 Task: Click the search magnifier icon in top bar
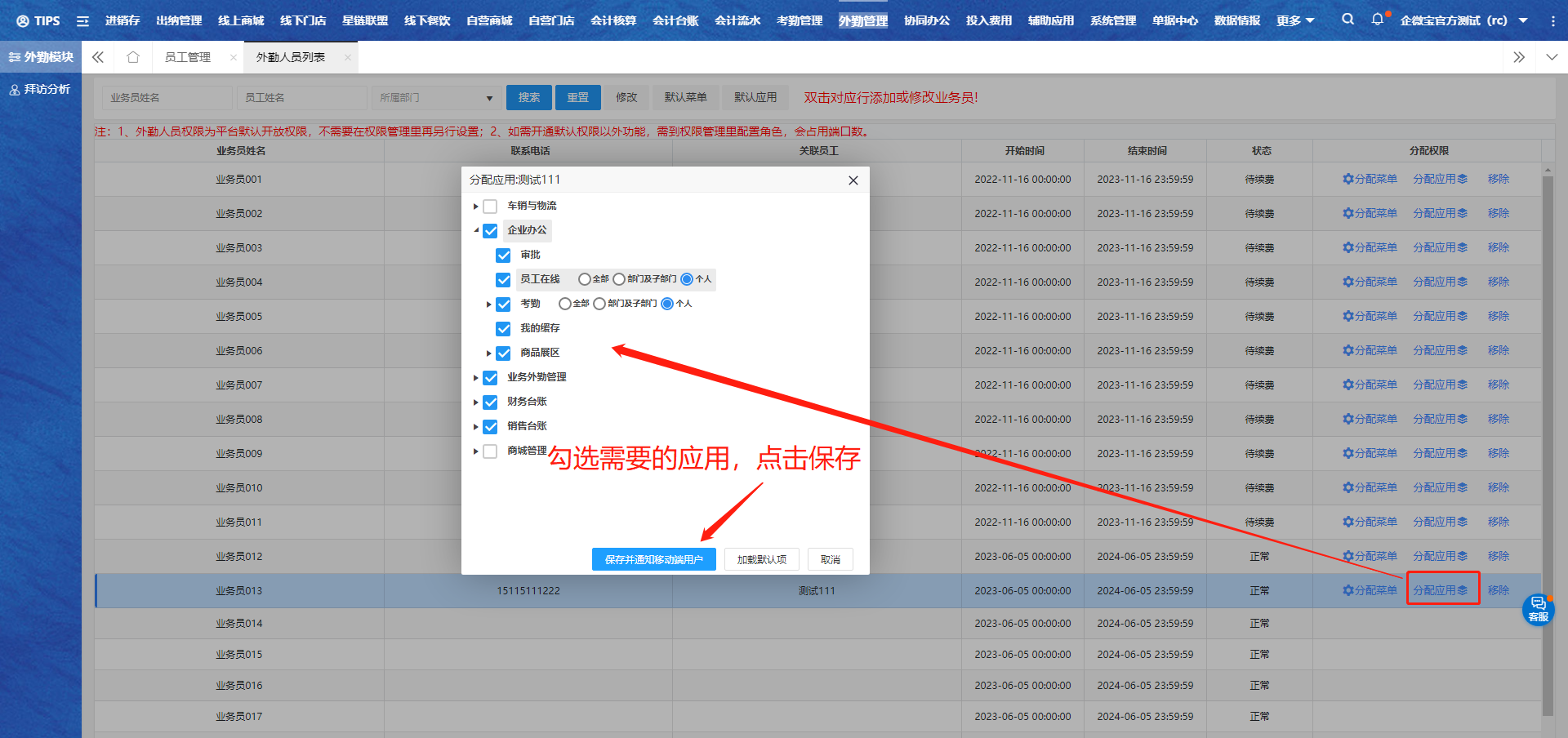point(1347,20)
